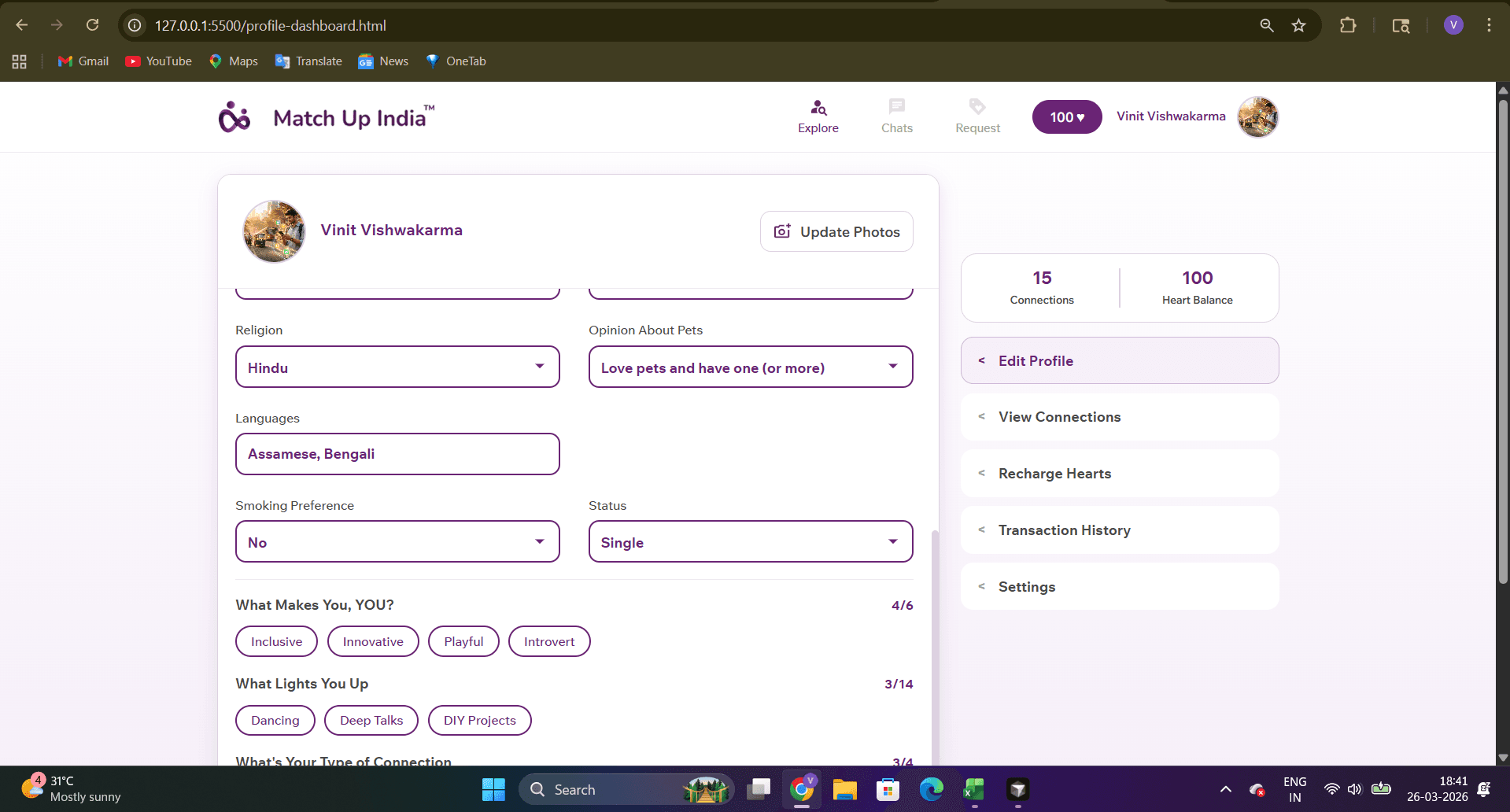Select Recharge Hearts in side menu
The width and height of the screenshot is (1510, 812).
pos(1120,474)
